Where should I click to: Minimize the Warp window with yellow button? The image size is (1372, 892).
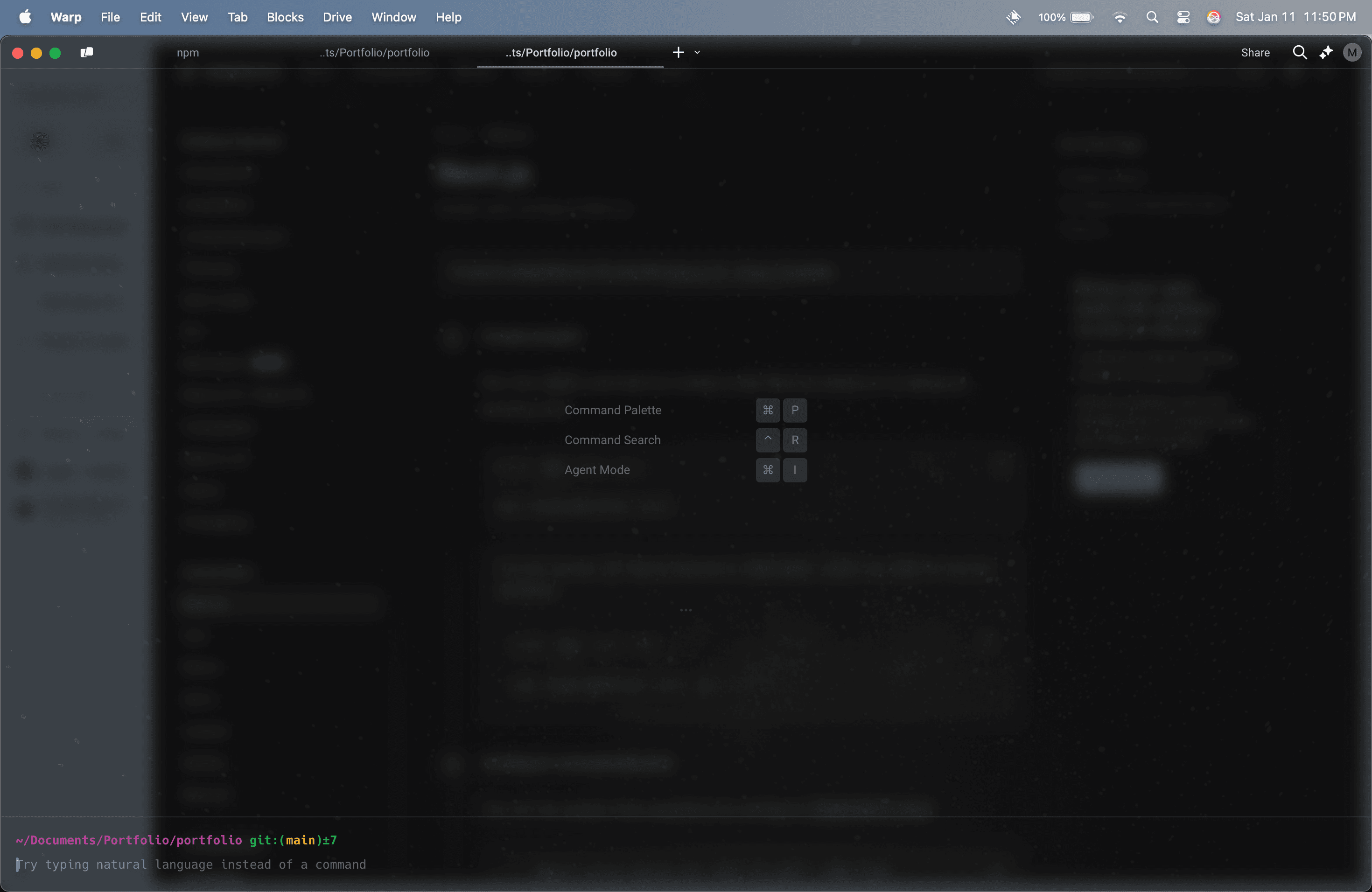pos(36,53)
